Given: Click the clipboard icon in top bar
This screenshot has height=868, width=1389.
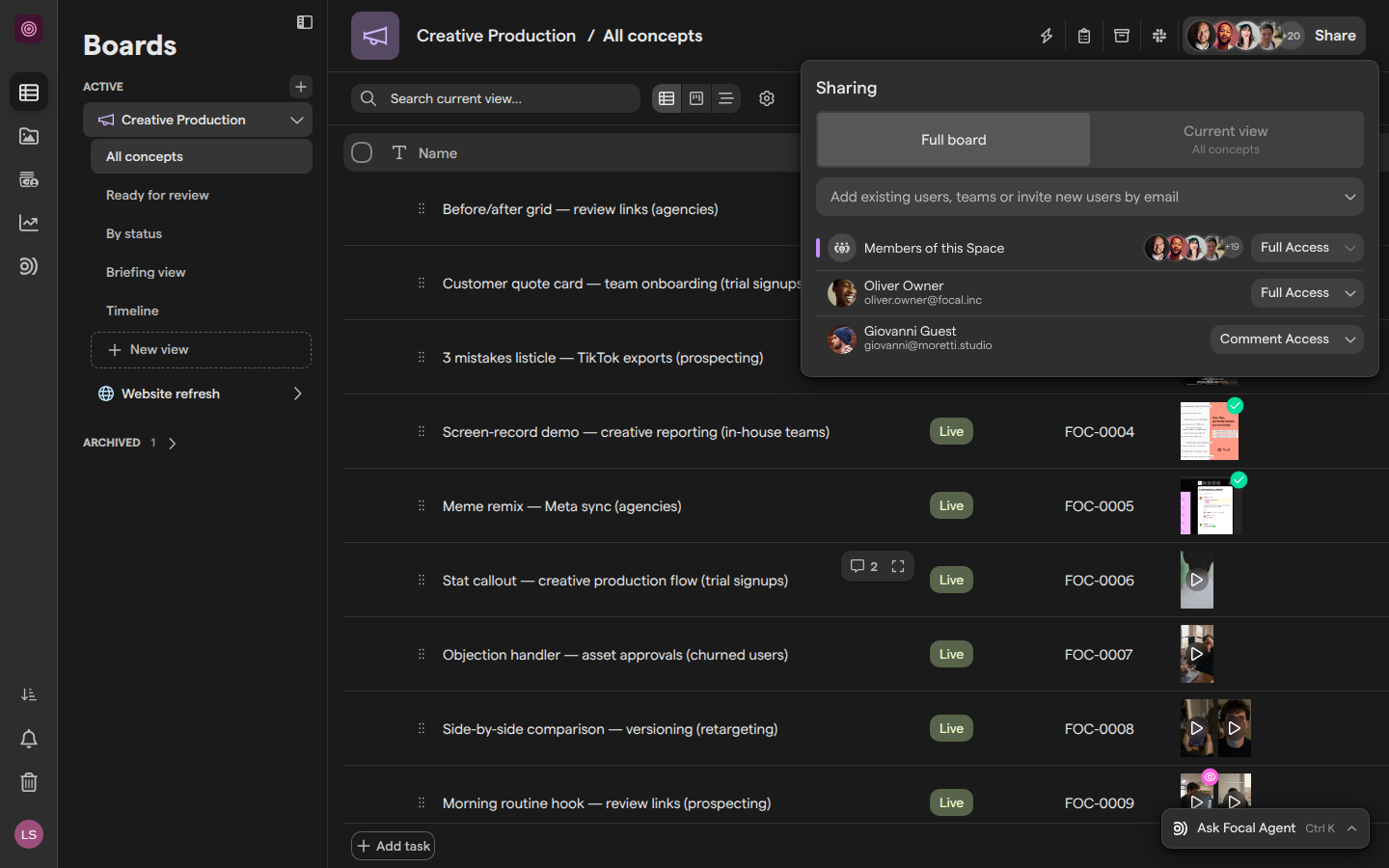Looking at the screenshot, I should point(1084,36).
